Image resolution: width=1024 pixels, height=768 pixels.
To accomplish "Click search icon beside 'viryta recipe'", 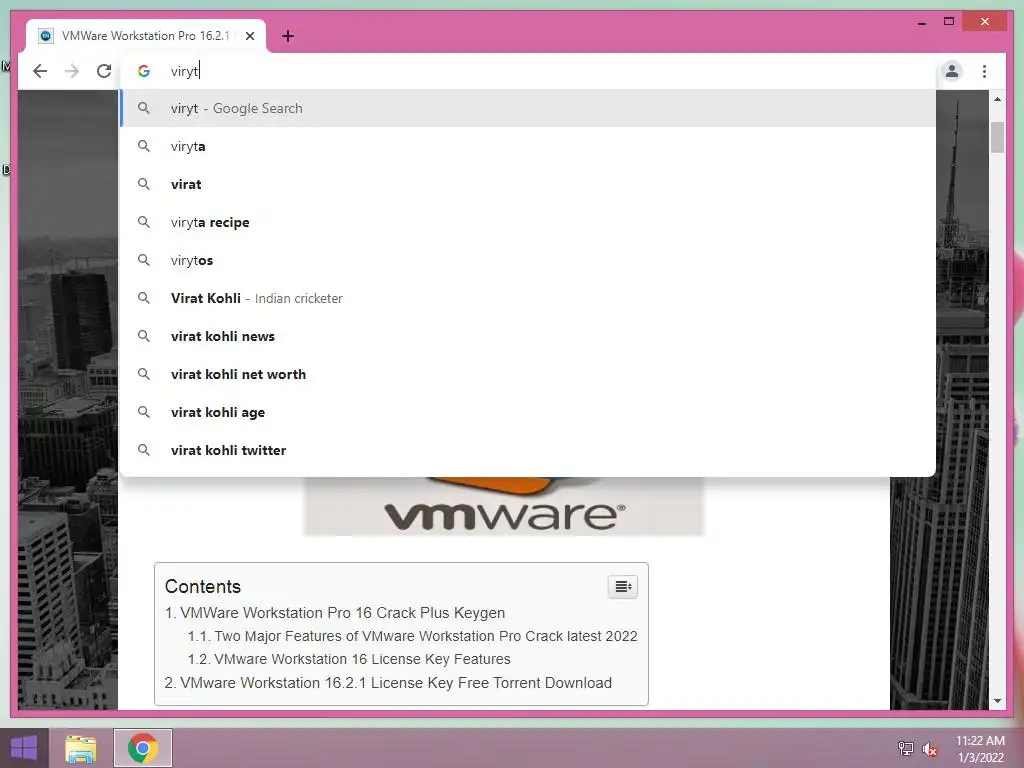I will pos(144,222).
